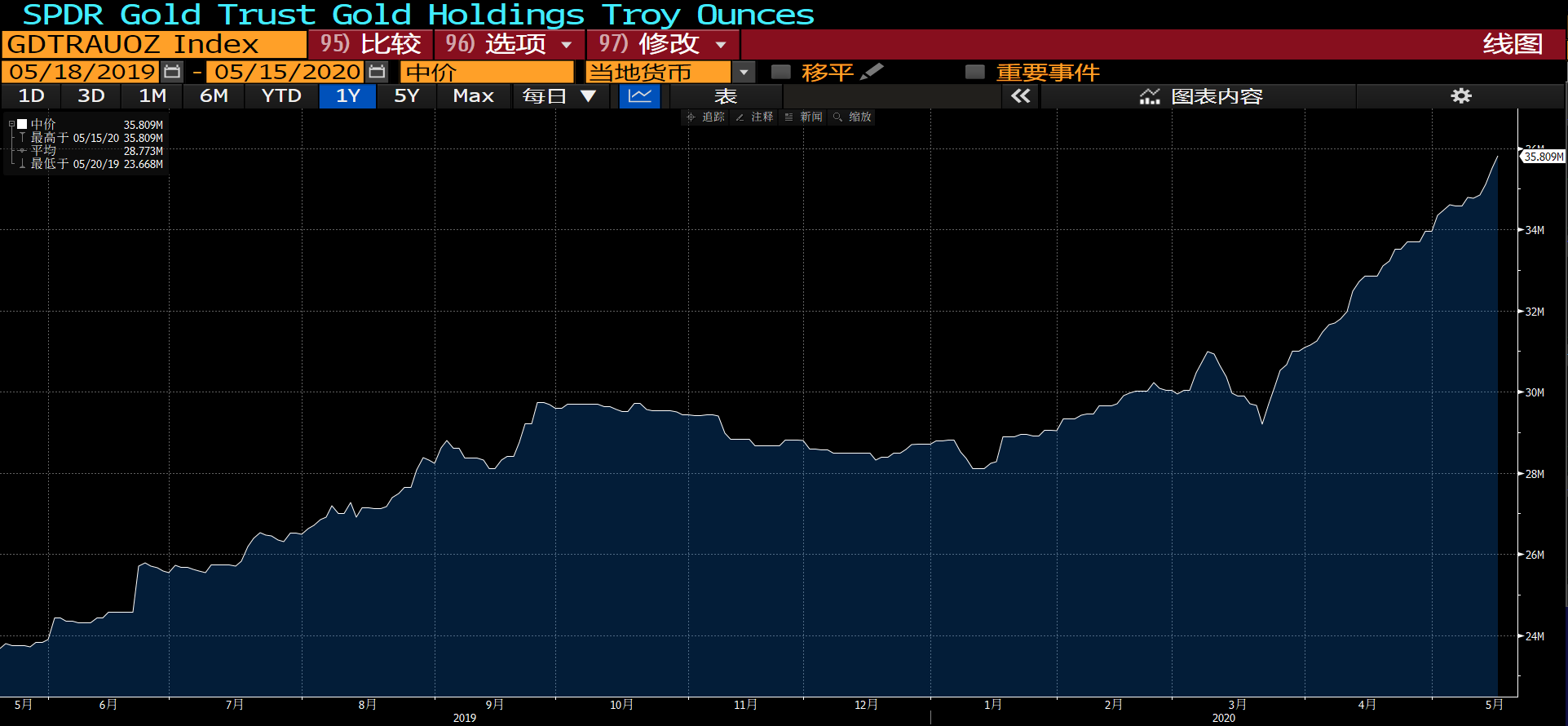
Task: Click the GDTRAUOZ Index security field
Action: (154, 44)
